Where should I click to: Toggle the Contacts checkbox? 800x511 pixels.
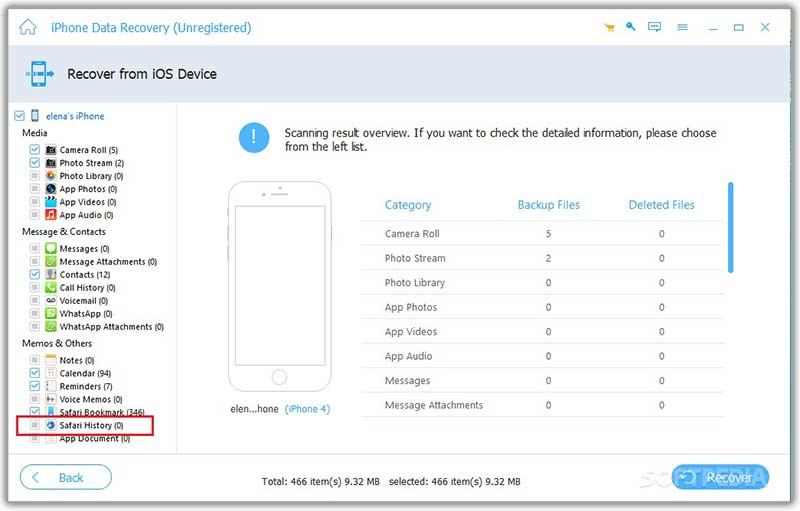coord(35,275)
